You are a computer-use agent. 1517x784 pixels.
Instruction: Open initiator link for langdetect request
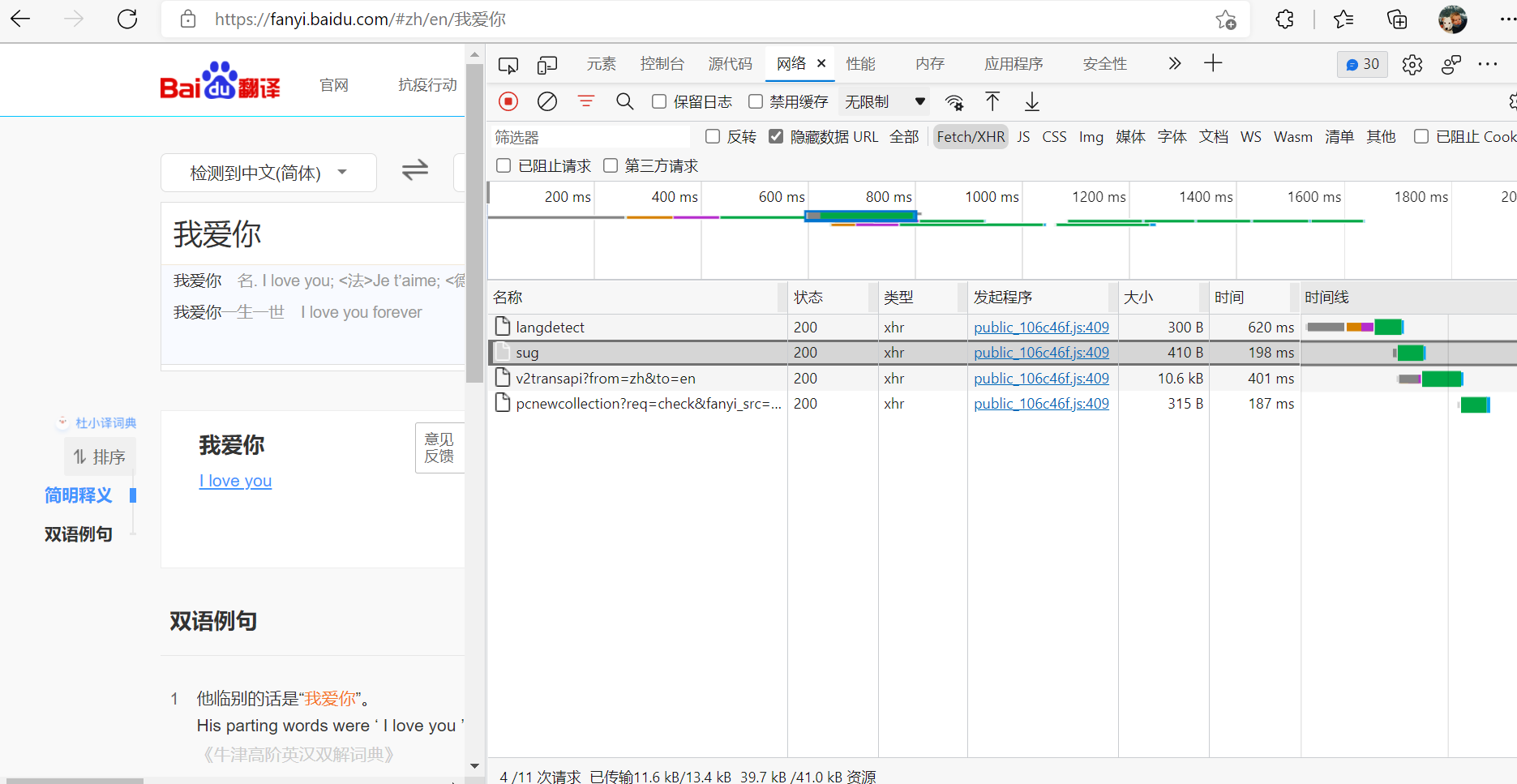tap(1041, 328)
